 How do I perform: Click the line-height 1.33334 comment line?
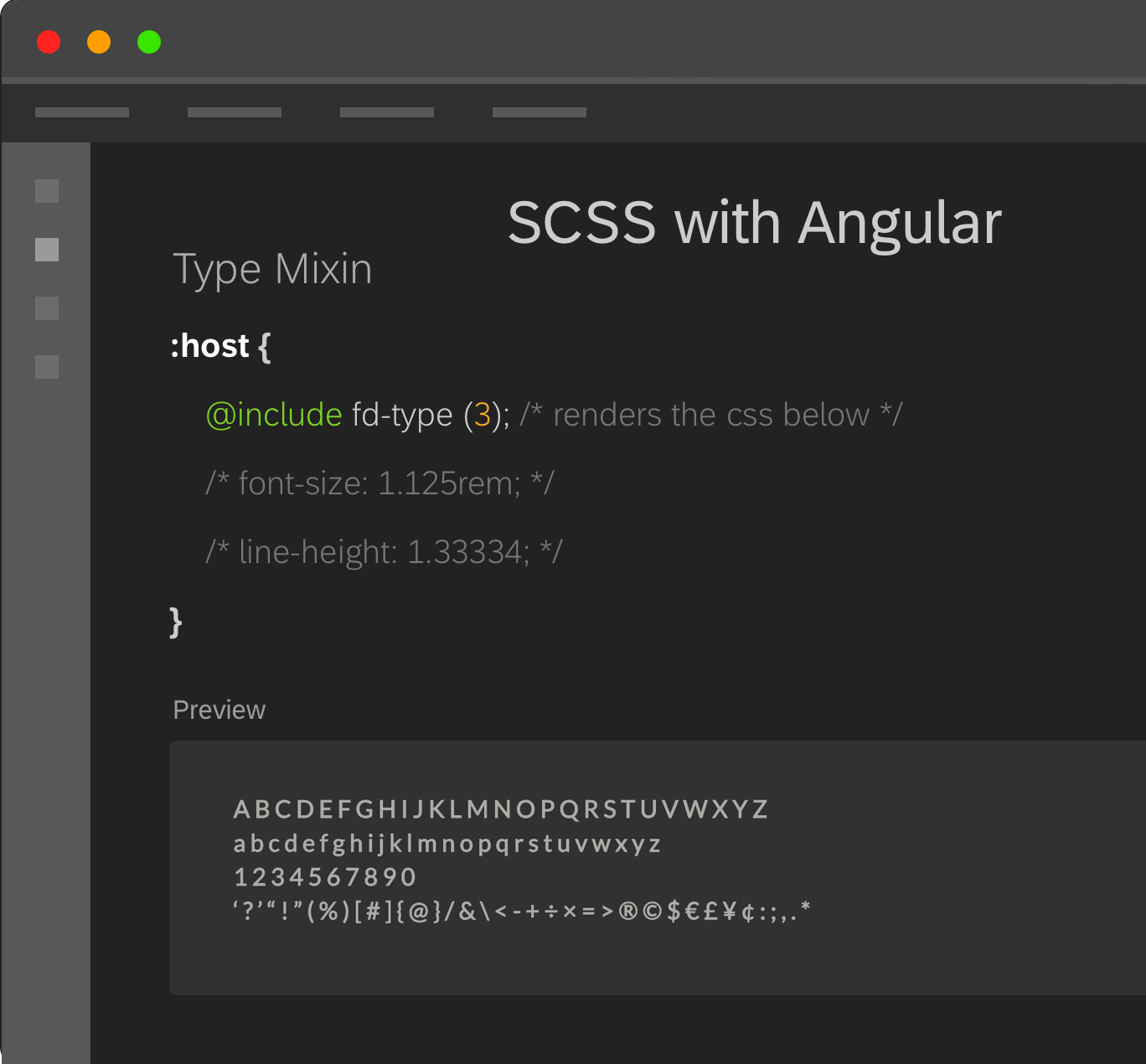(384, 552)
